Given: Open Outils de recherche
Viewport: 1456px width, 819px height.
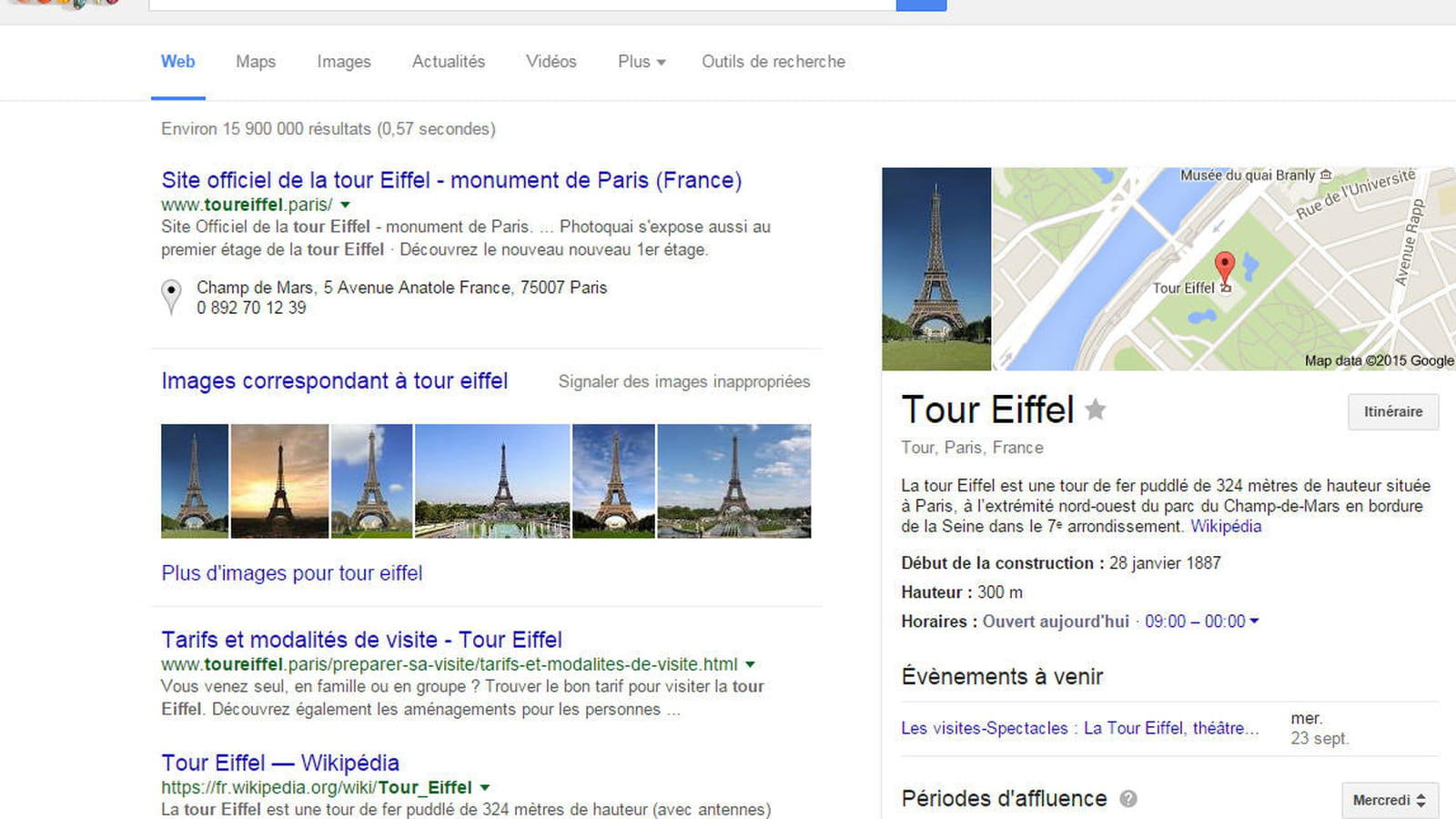Looking at the screenshot, I should click(773, 61).
